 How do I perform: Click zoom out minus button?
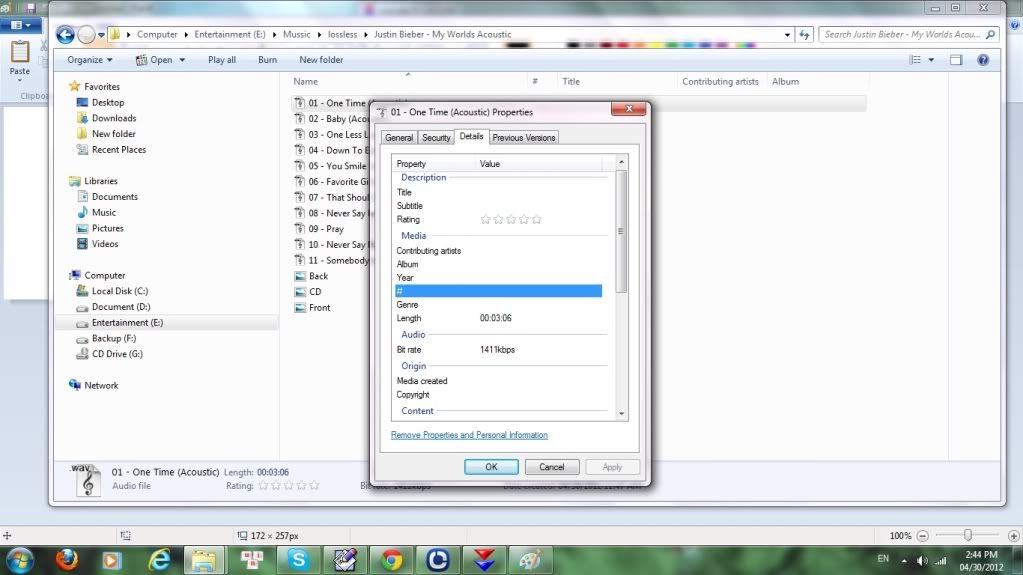(x=923, y=536)
